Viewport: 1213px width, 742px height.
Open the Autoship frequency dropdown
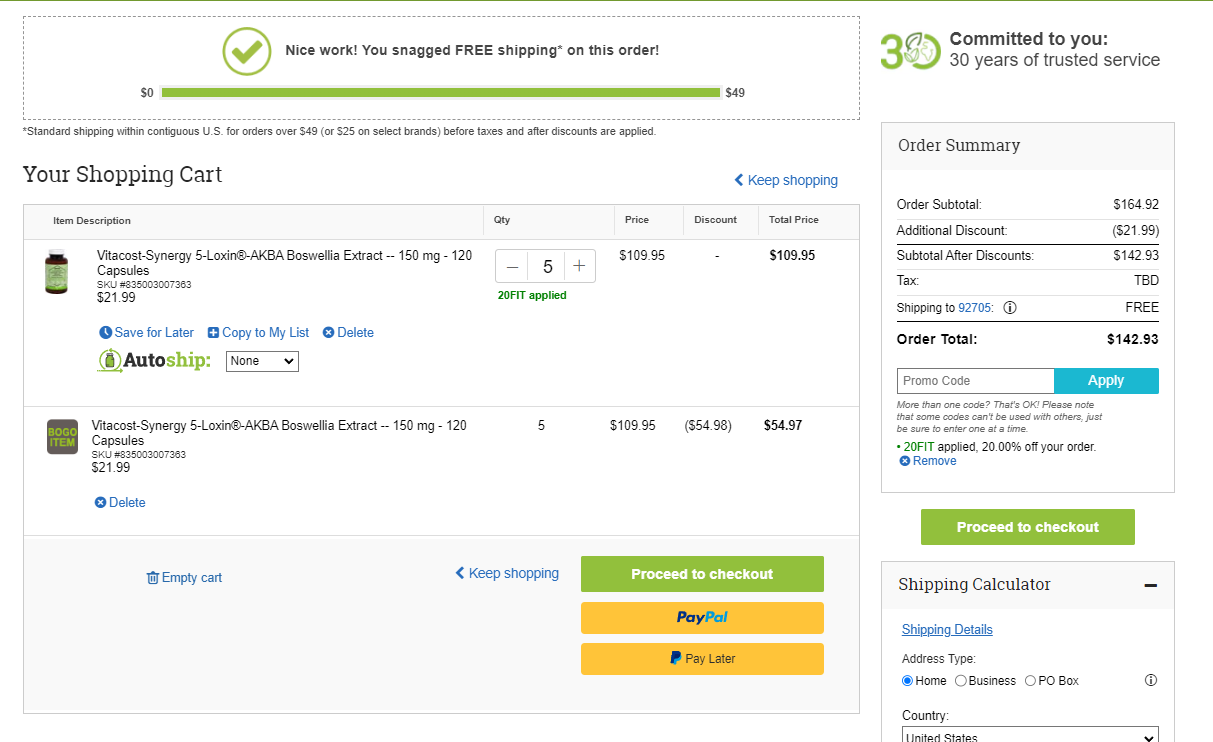click(262, 361)
